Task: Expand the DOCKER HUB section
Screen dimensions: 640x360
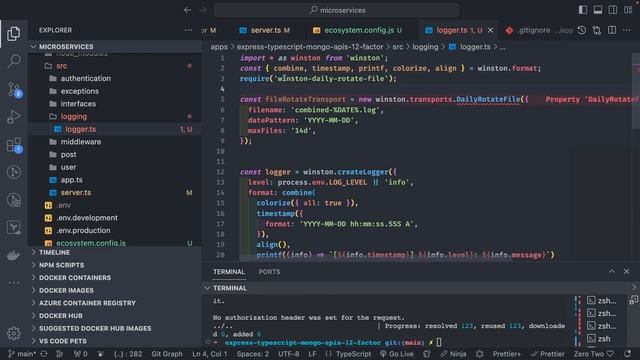Action: 115,316
